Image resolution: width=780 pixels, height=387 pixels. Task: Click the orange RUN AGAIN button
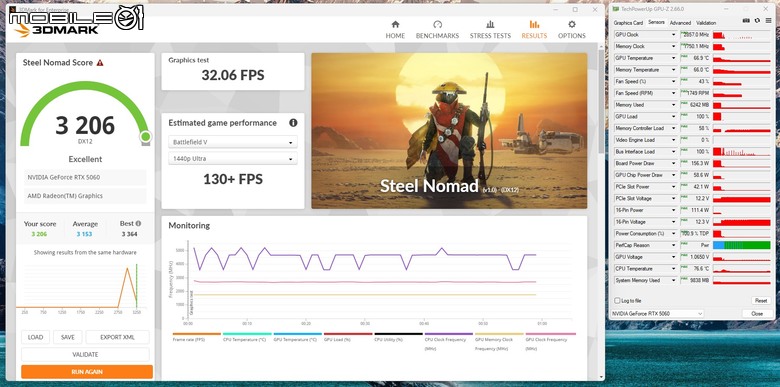point(87,372)
